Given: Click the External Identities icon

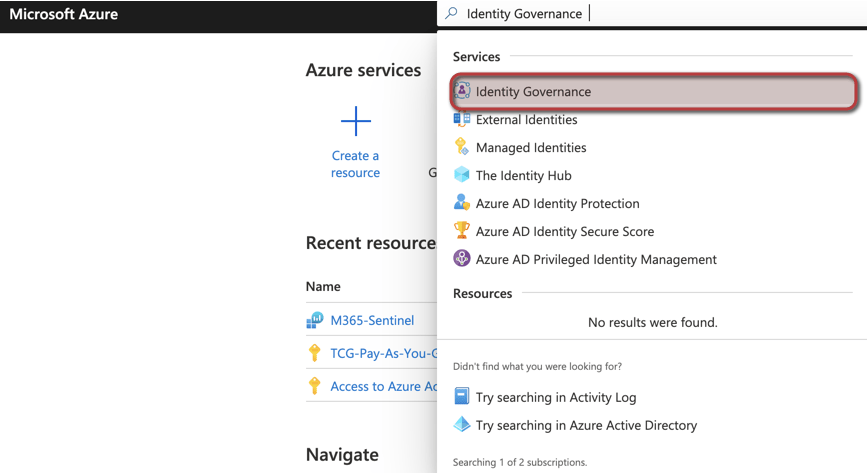Looking at the screenshot, I should click(x=462, y=119).
